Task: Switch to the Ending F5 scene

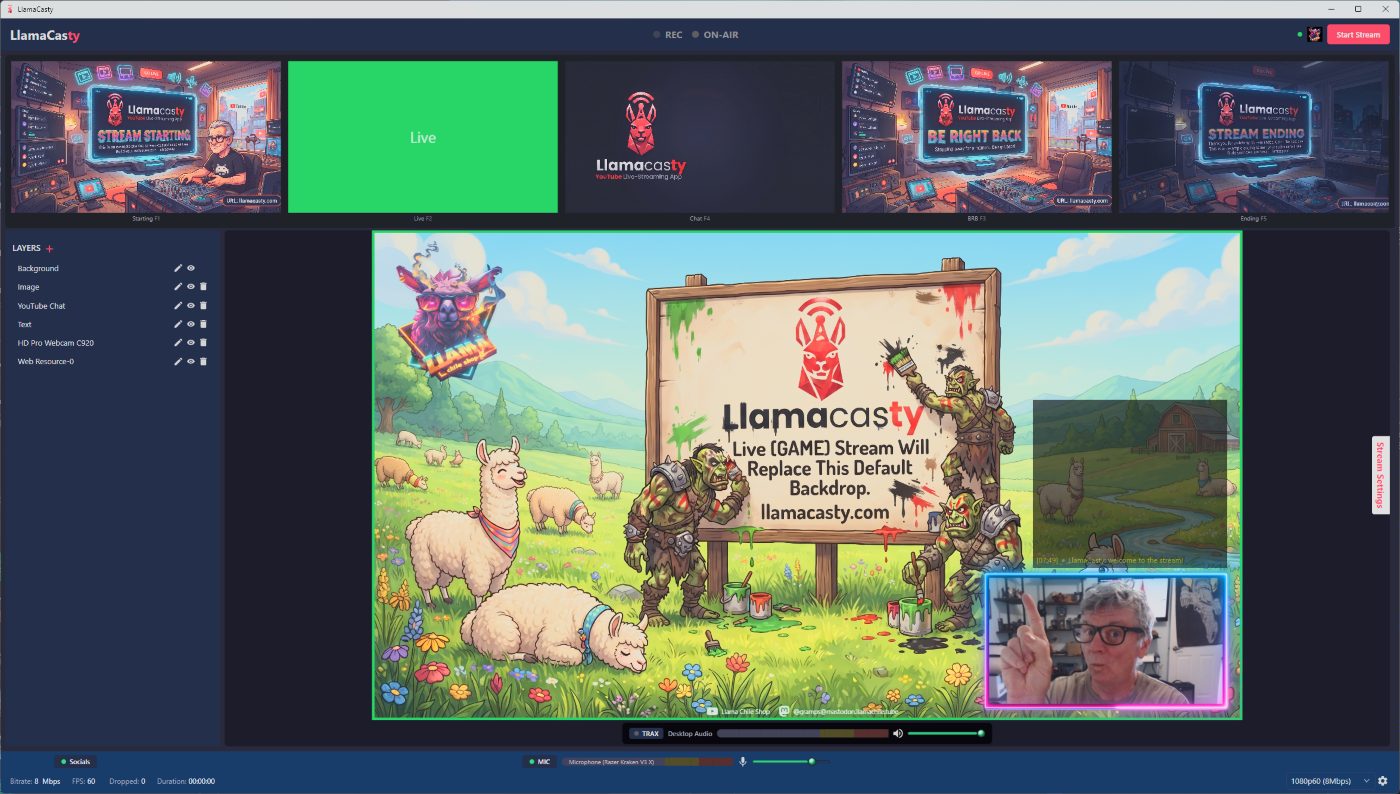Action: point(1254,137)
